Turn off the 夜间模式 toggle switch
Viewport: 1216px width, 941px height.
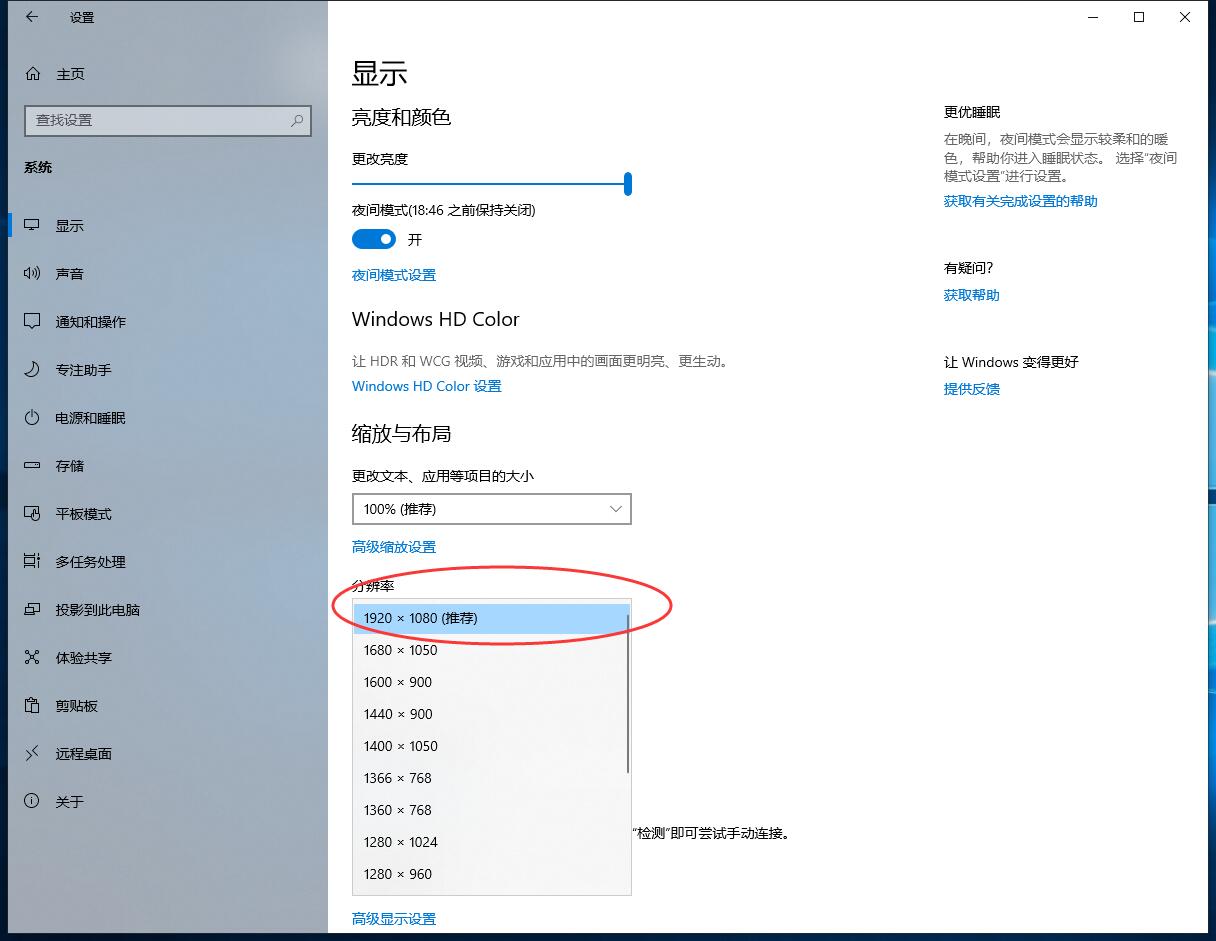click(374, 239)
